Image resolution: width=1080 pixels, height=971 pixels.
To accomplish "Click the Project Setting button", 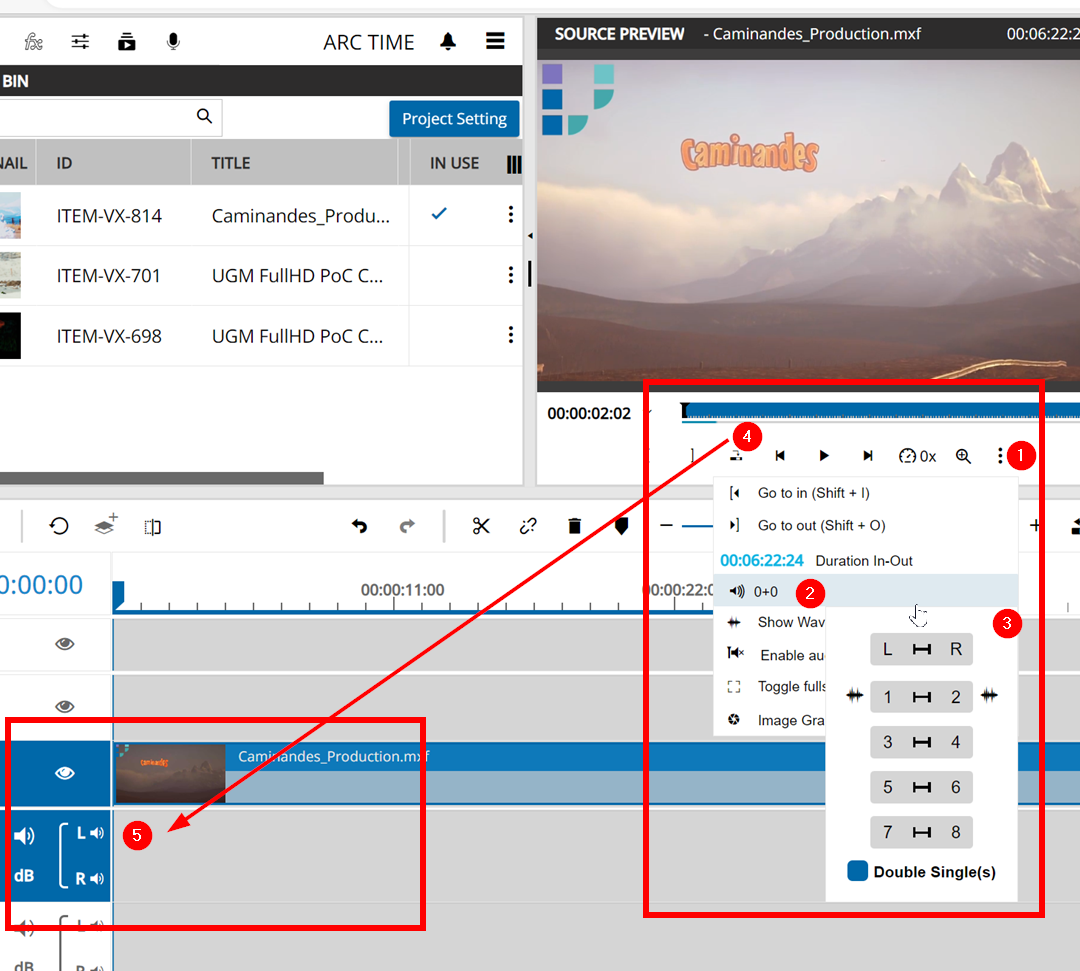I will click(x=454, y=118).
